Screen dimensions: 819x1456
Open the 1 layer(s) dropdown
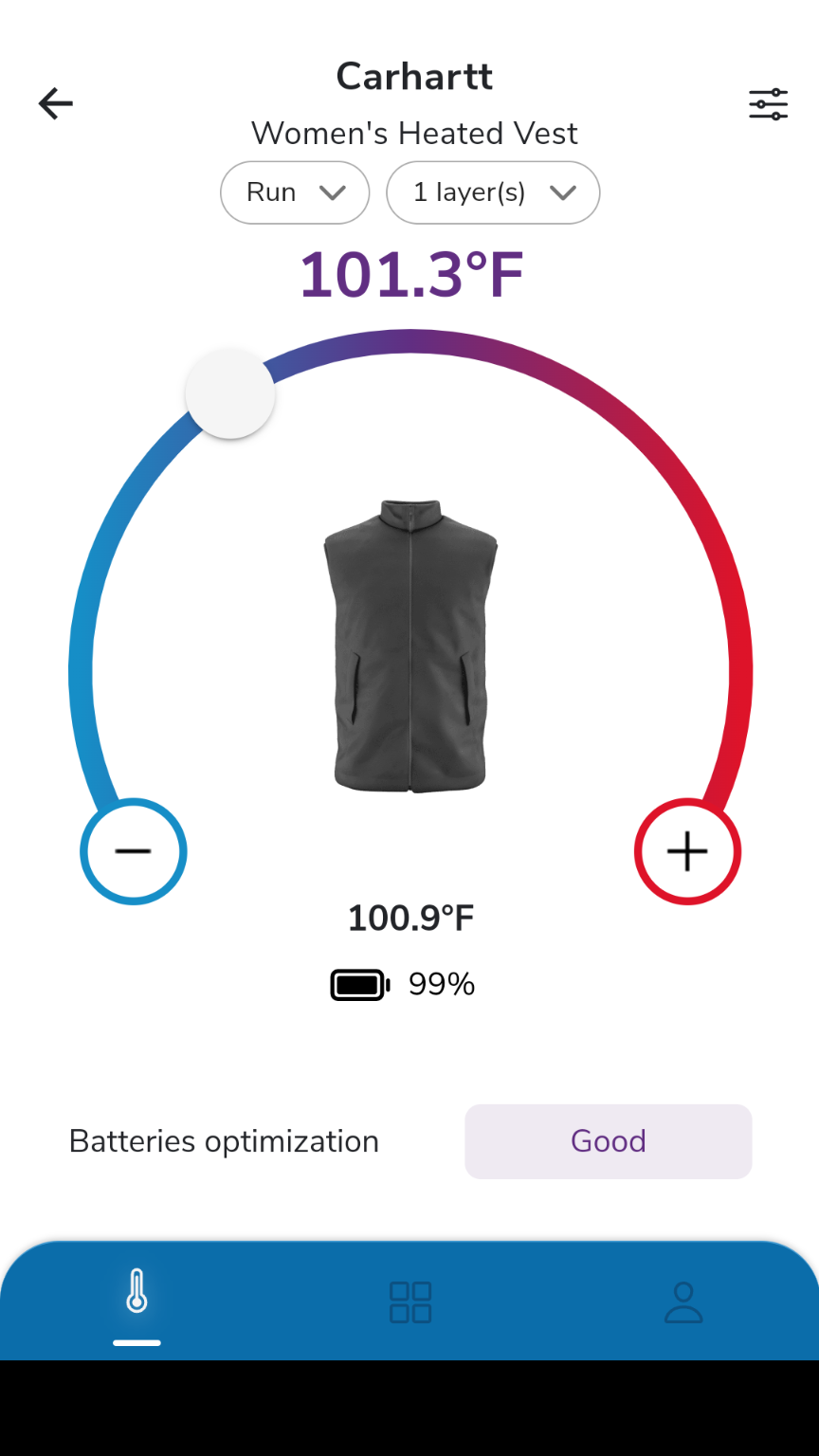[x=493, y=192]
